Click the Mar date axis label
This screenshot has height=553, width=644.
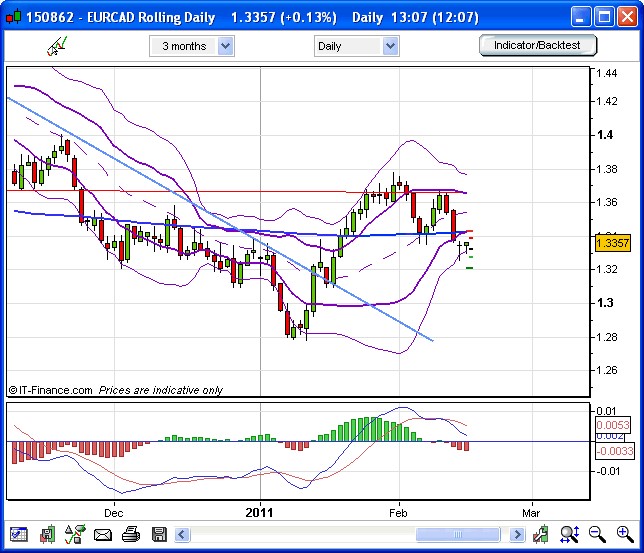[x=531, y=513]
